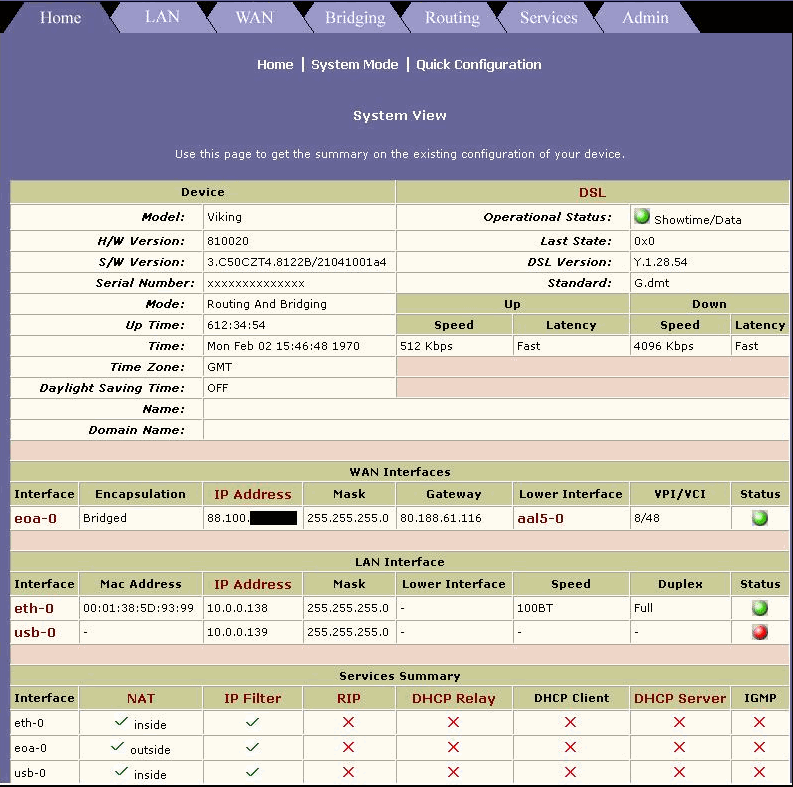Click IGMP red cross for usb-0 row
793x787 pixels.
759,772
